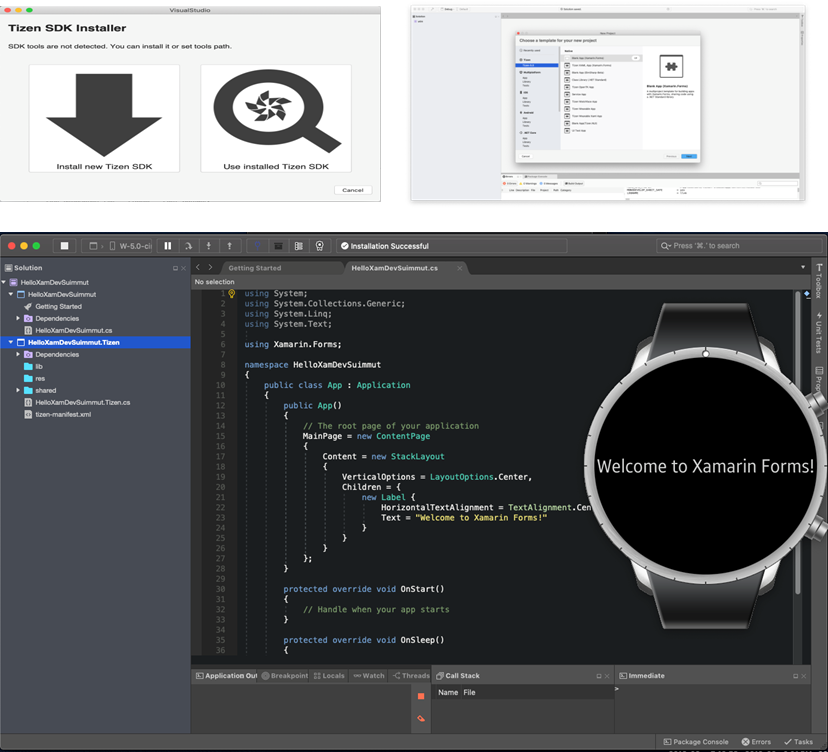This screenshot has width=828, height=752.
Task: Open the Locals debug tab
Action: pos(329,676)
